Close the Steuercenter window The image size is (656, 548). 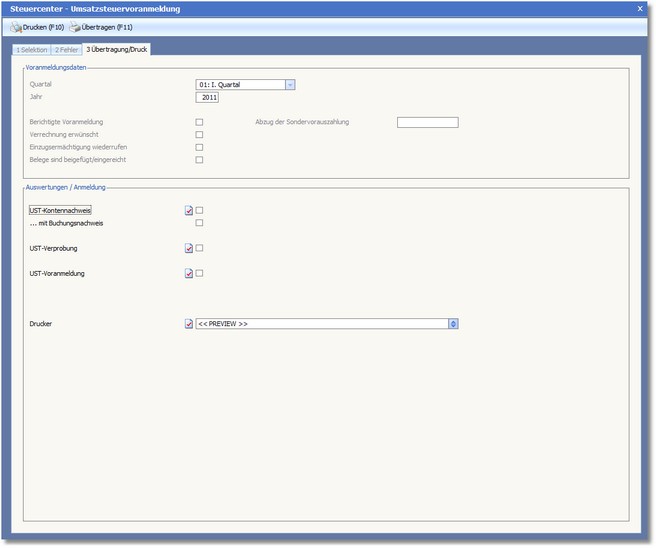[x=640, y=8]
